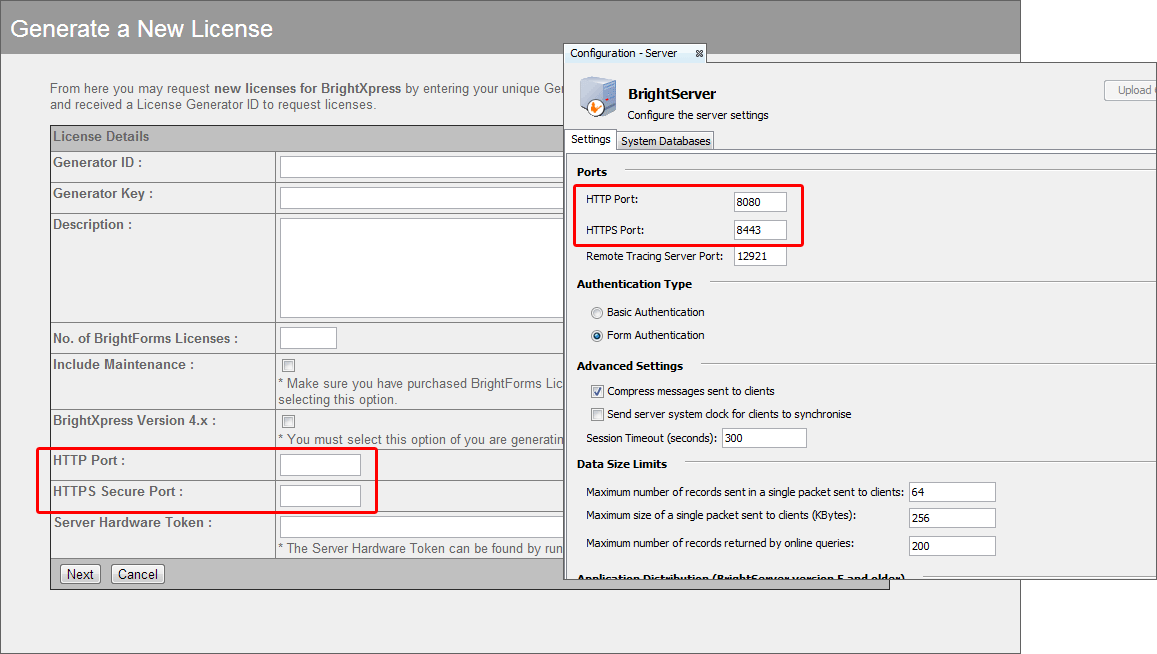This screenshot has height=654, width=1157.
Task: Tick the Include Maintenance checkbox
Action: pyautogui.click(x=289, y=366)
